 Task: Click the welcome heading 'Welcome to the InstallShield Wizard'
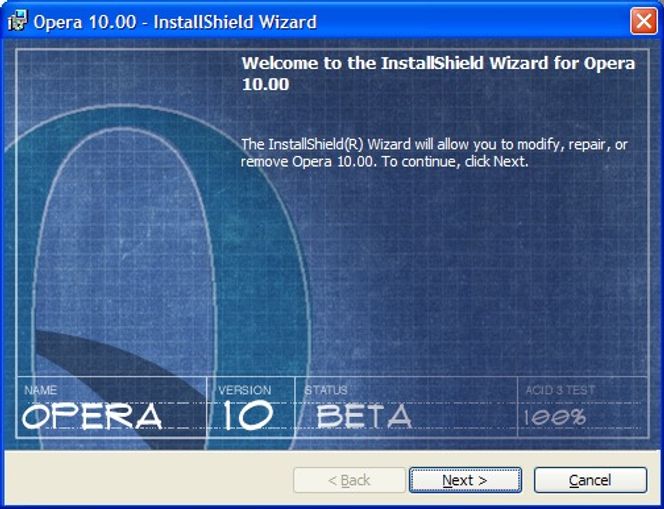click(439, 73)
